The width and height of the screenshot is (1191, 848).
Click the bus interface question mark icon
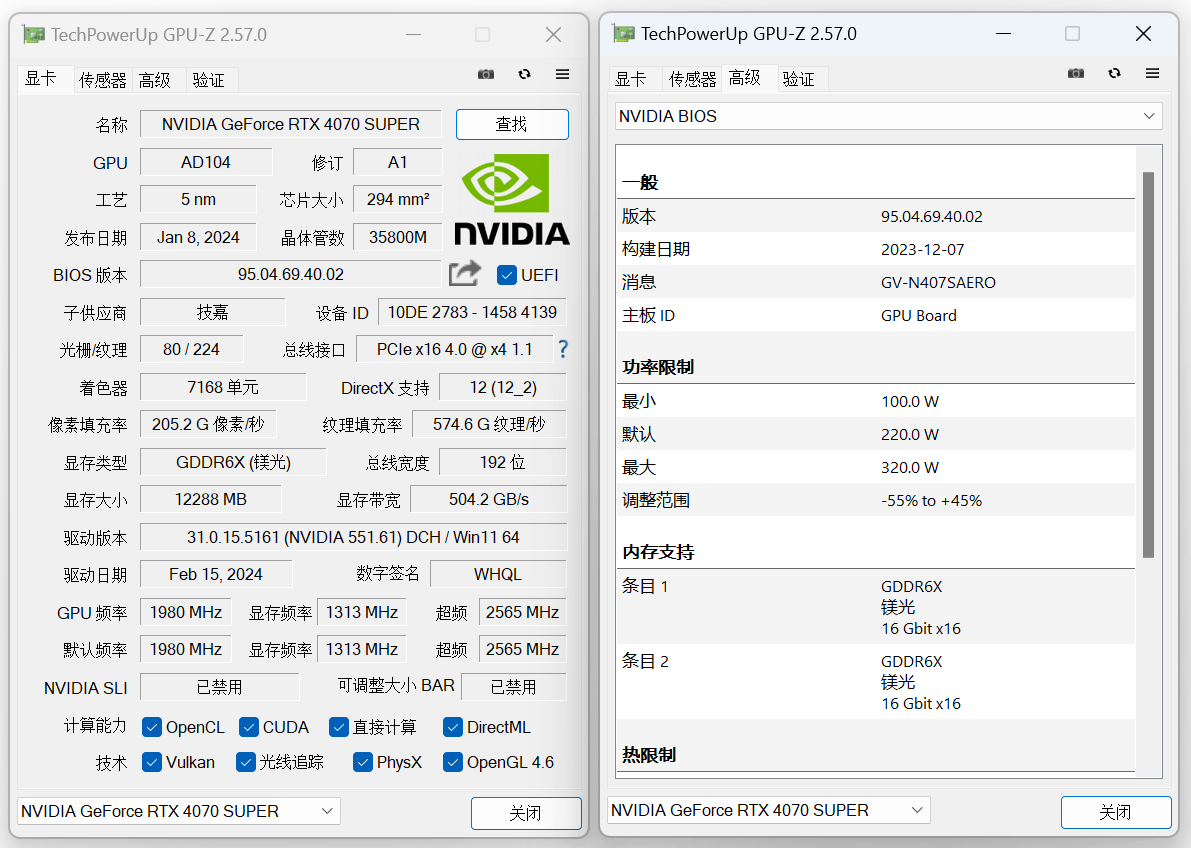563,349
